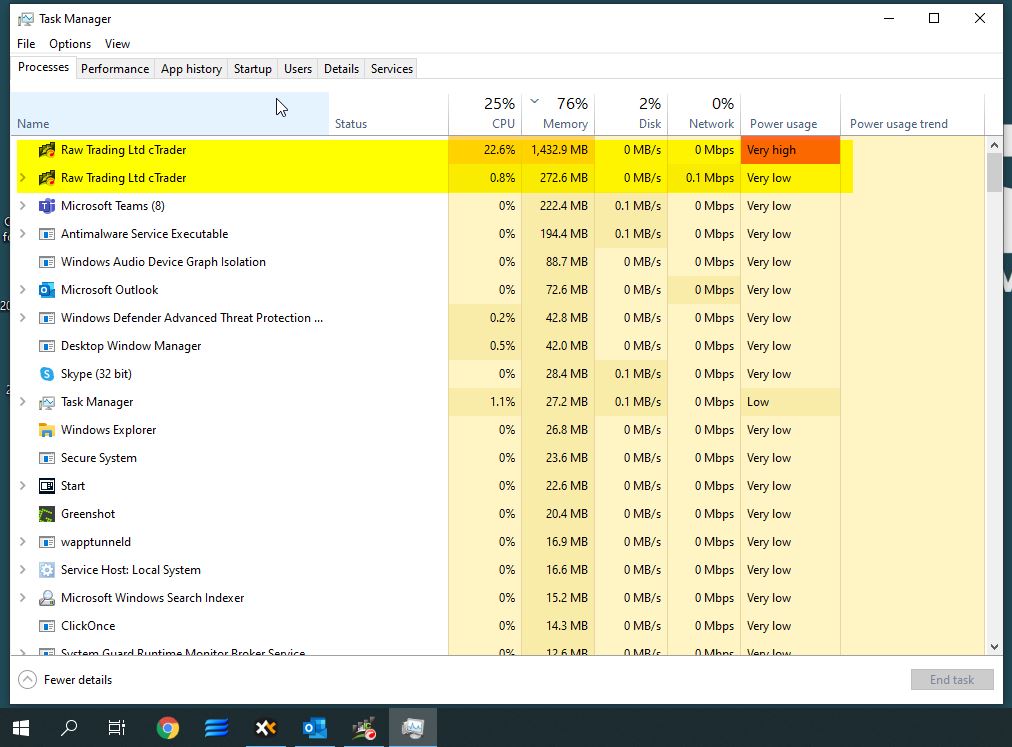1012x747 pixels.
Task: Expand Service Host: Local System
Action: point(23,569)
